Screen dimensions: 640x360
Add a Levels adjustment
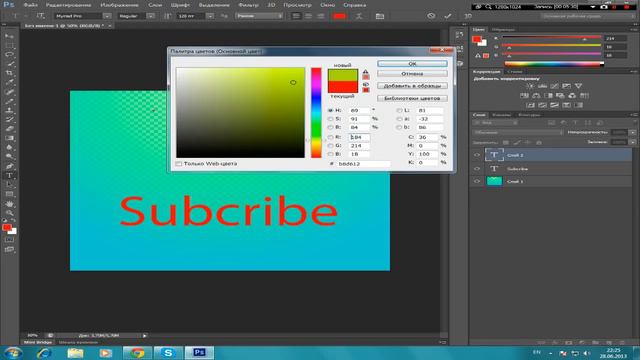click(542, 86)
